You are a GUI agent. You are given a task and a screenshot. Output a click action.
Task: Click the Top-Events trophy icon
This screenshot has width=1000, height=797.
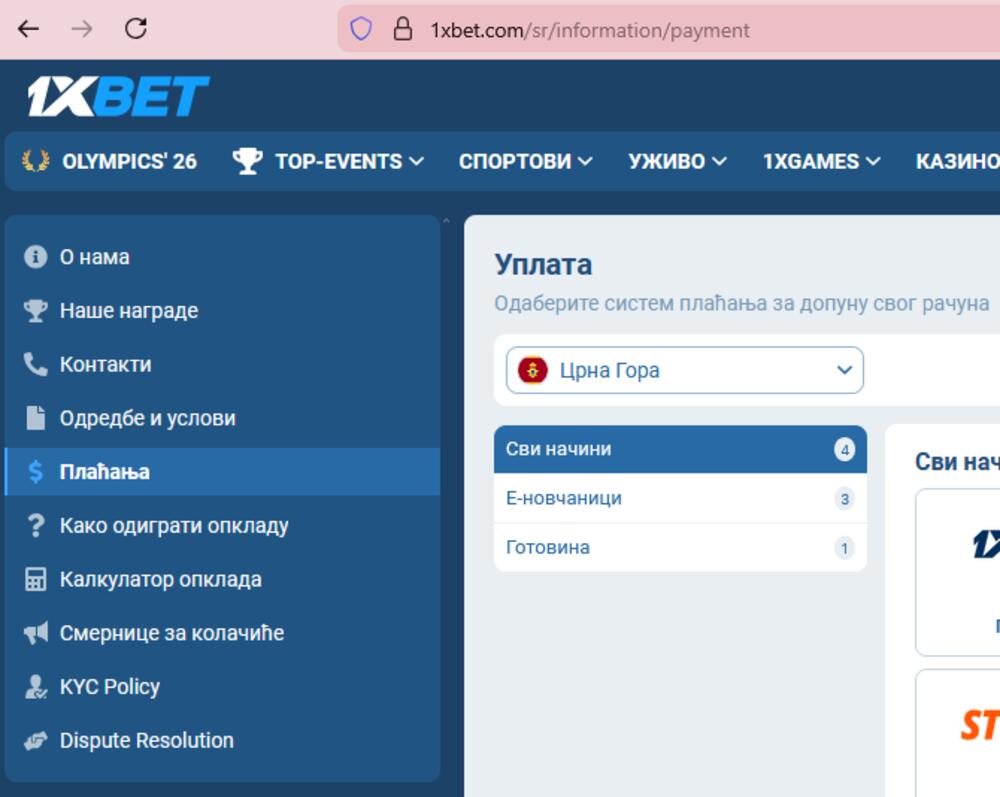[247, 161]
